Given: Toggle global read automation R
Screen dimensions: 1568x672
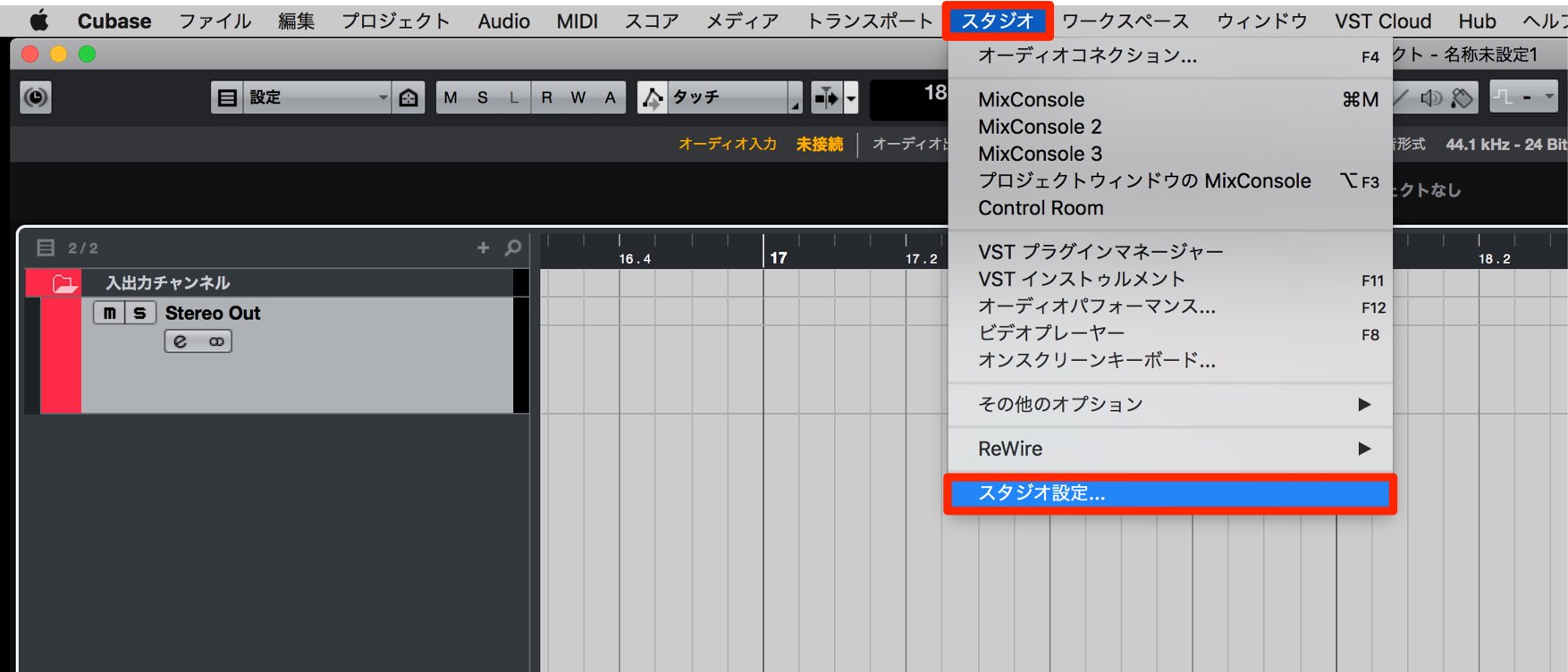Looking at the screenshot, I should 546,97.
